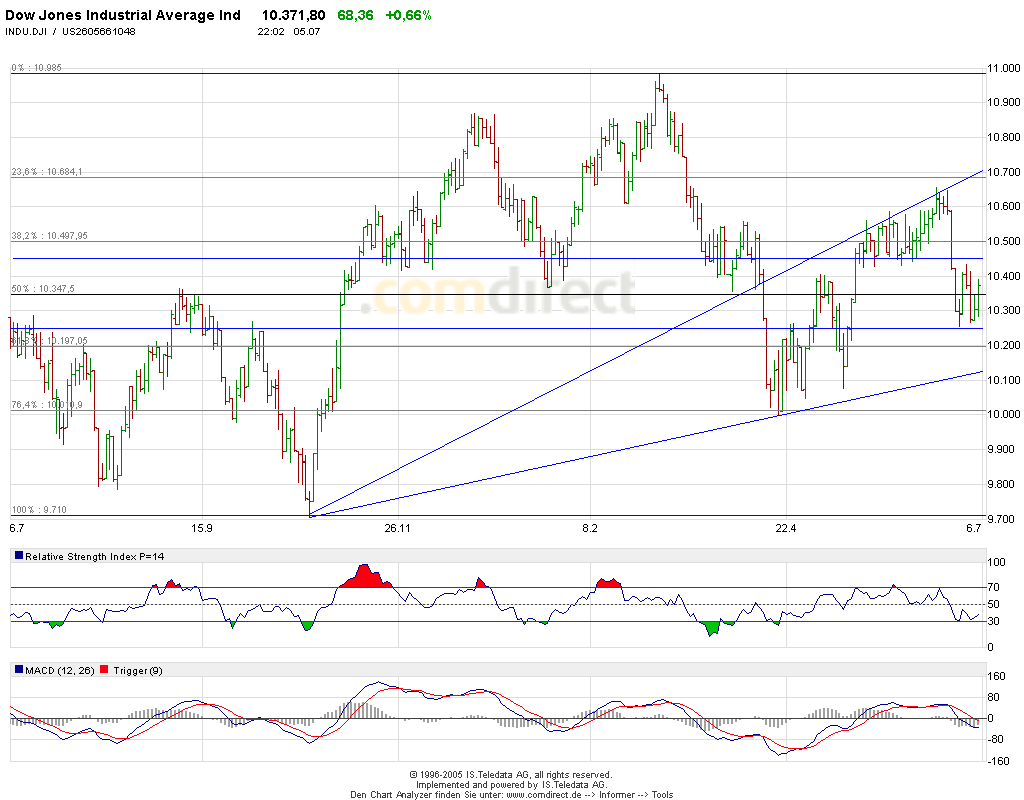This screenshot has width=1024, height=800.
Task: Click the 11.000 price axis label
Action: (1003, 68)
